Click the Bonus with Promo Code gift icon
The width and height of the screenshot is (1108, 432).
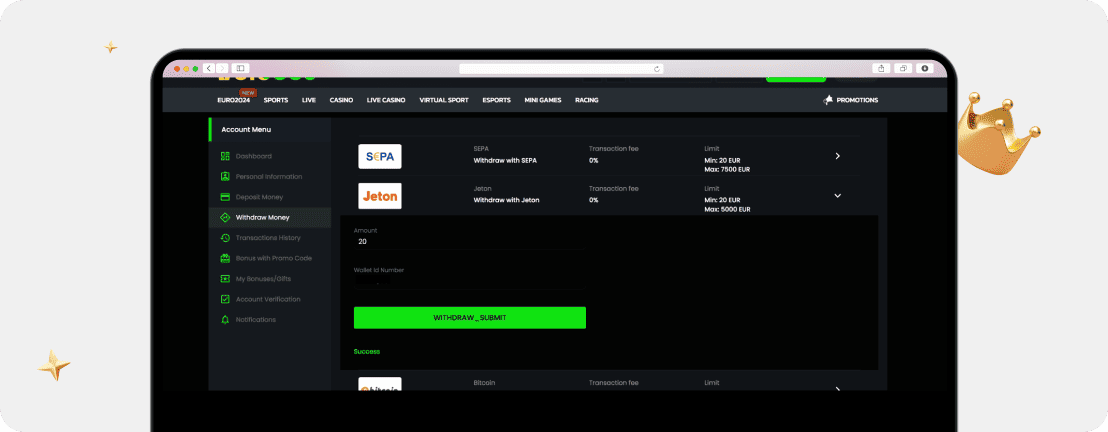coord(225,258)
